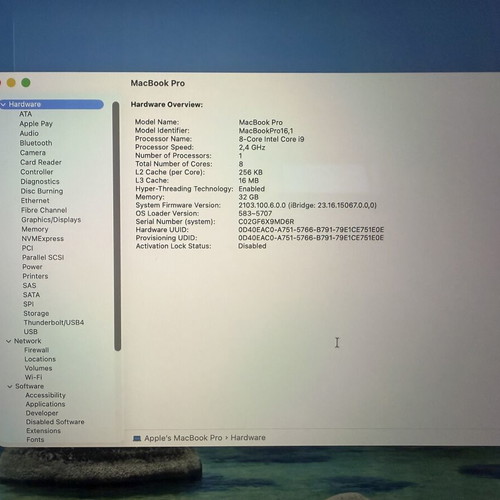This screenshot has width=500, height=500.
Task: Open Extensions under Software
Action: pos(43,431)
